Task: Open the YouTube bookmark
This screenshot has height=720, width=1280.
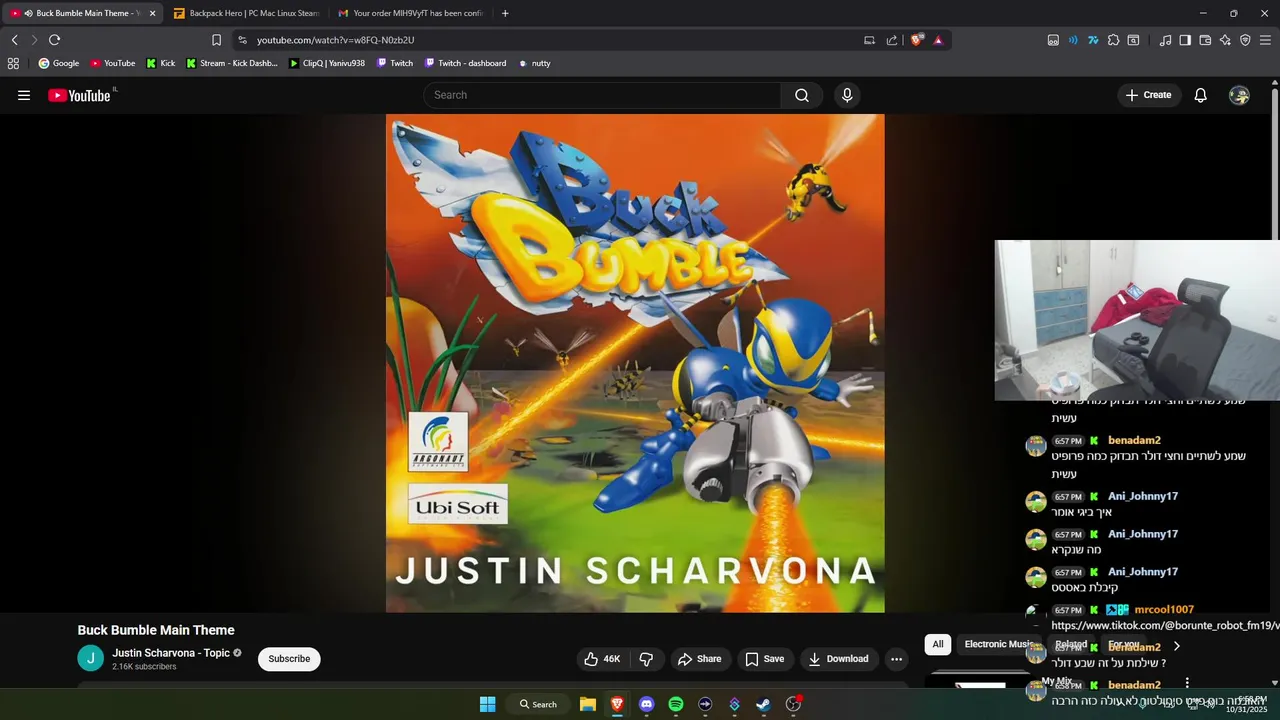Action: coord(112,63)
